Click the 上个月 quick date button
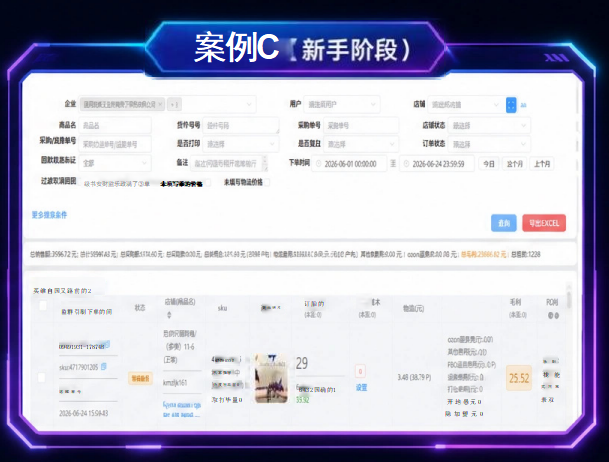 542,164
